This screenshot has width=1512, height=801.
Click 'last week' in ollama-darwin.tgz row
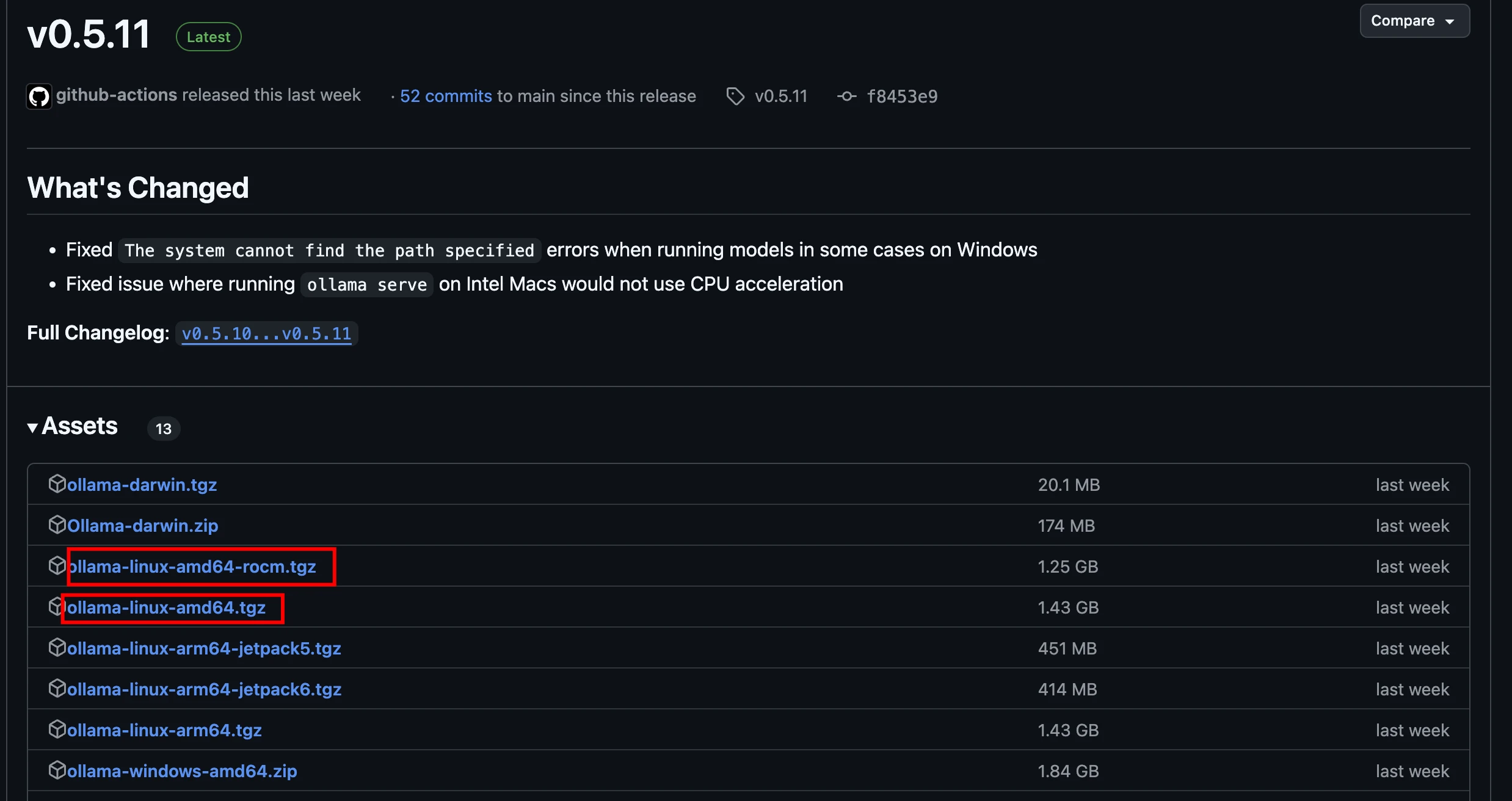tap(1412, 485)
